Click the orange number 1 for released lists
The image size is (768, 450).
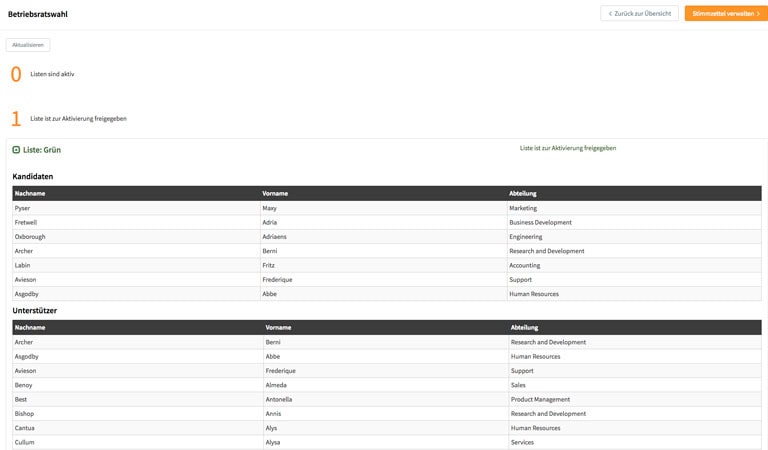tap(16, 118)
